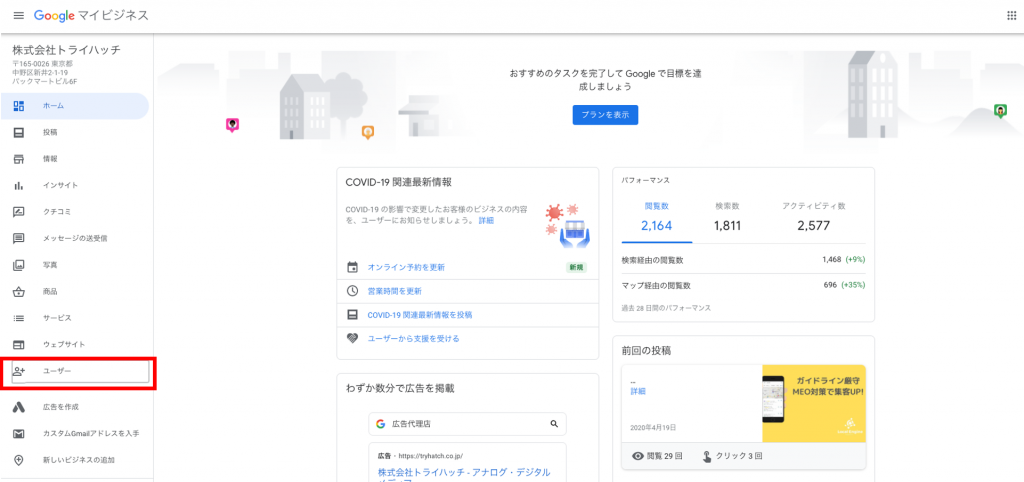Click the pink map pin avatar
This screenshot has height=482, width=1024.
232,125
